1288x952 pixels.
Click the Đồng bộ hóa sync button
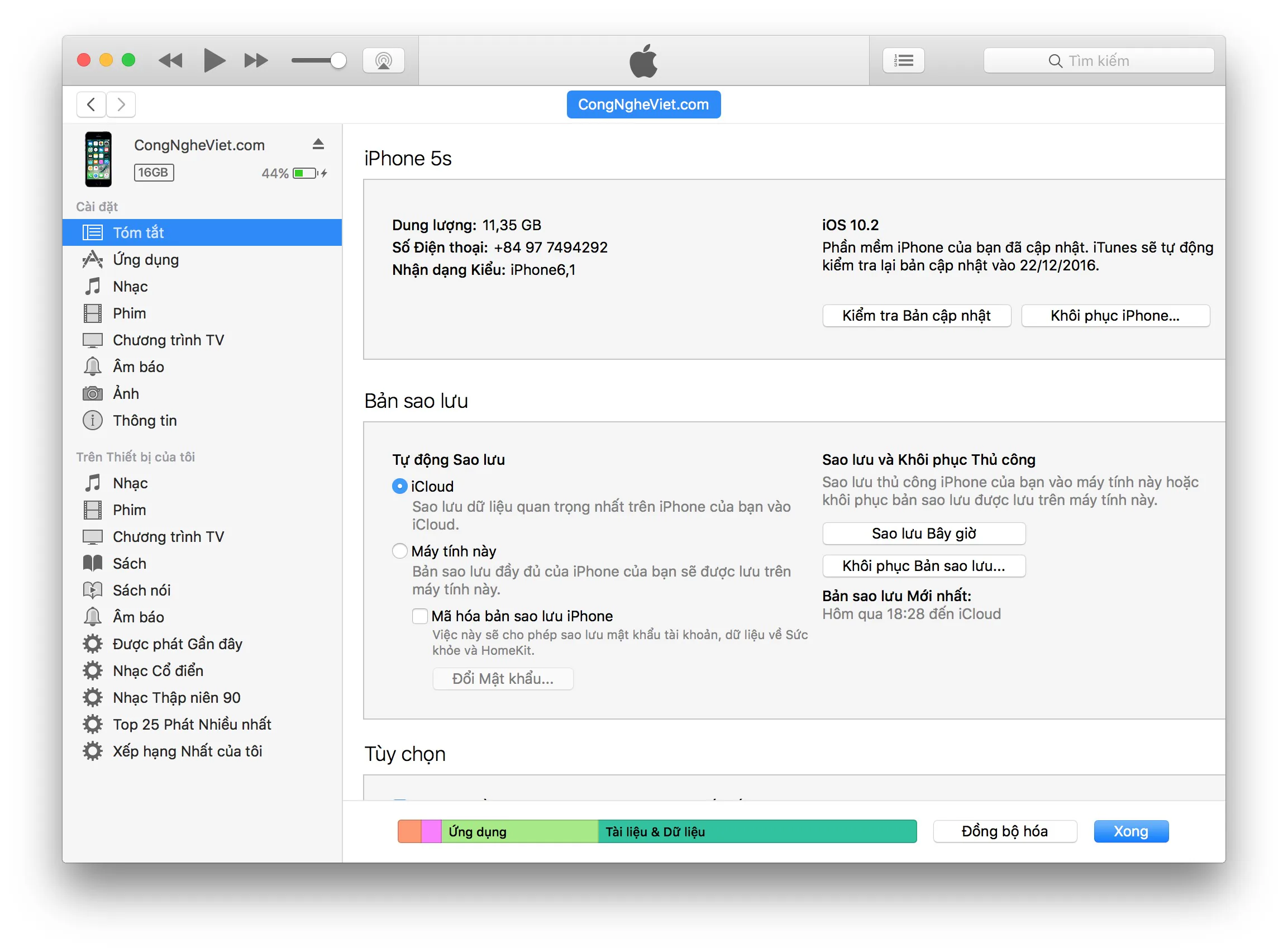tap(1005, 831)
